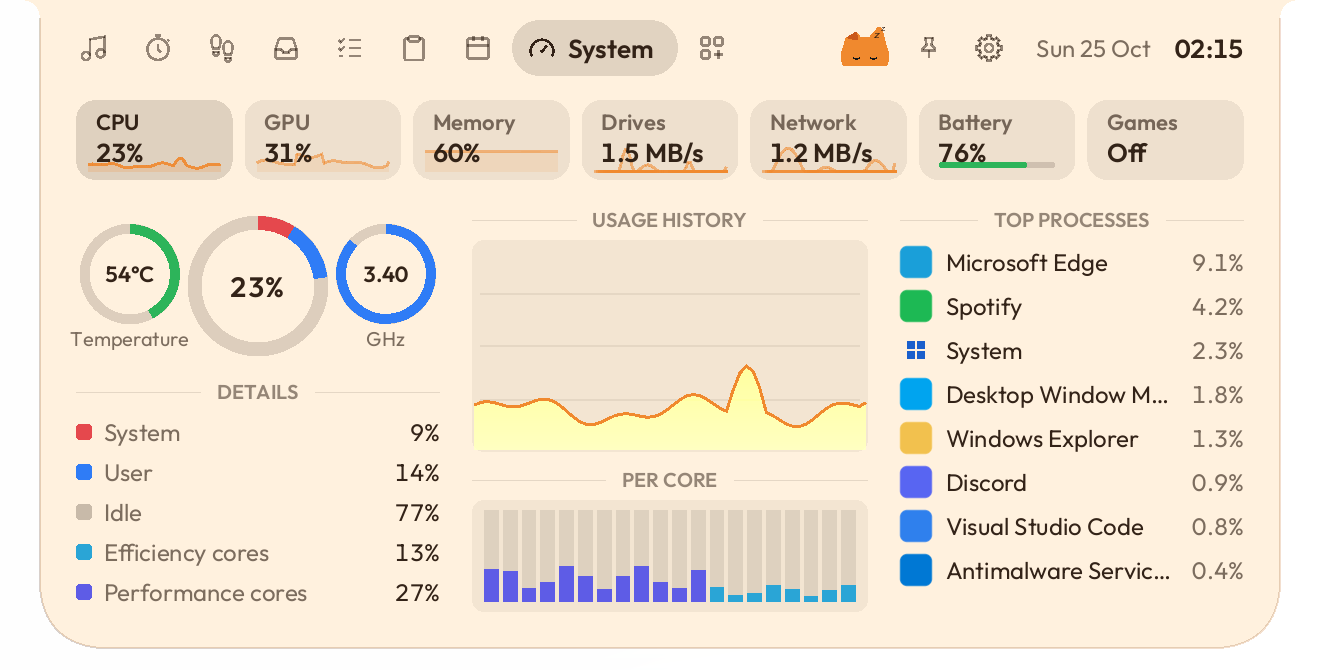This screenshot has width=1320, height=670.
Task: Click the PER CORE heading
Action: pos(669,480)
